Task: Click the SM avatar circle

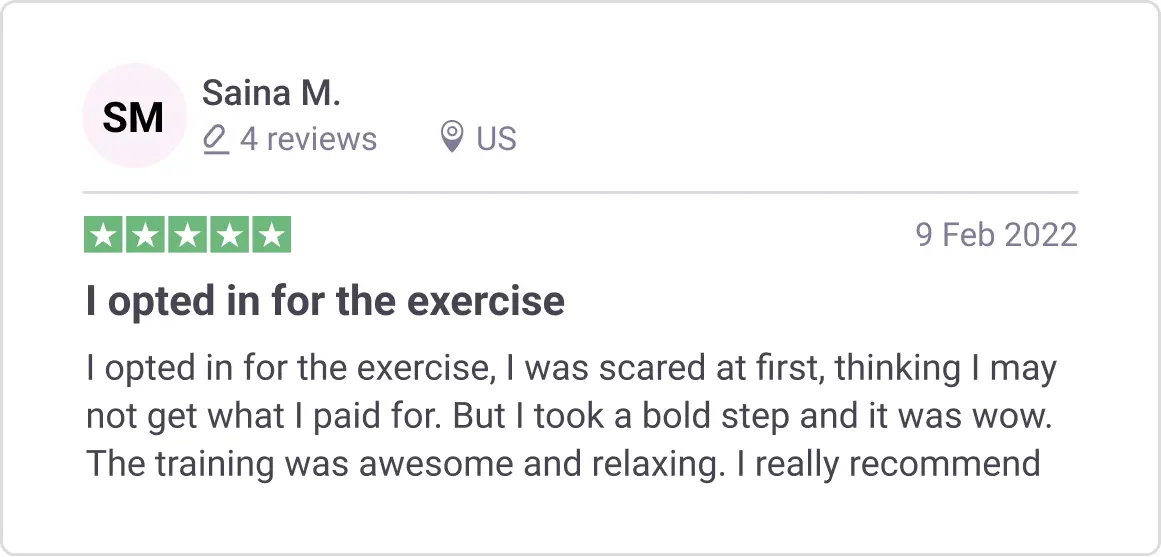Action: point(133,118)
